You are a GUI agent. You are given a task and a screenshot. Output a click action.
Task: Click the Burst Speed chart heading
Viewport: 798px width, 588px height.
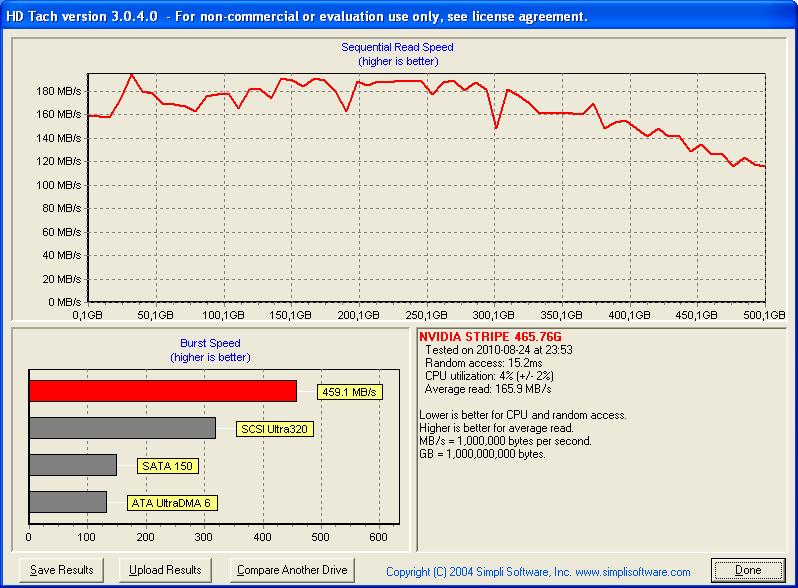point(210,343)
